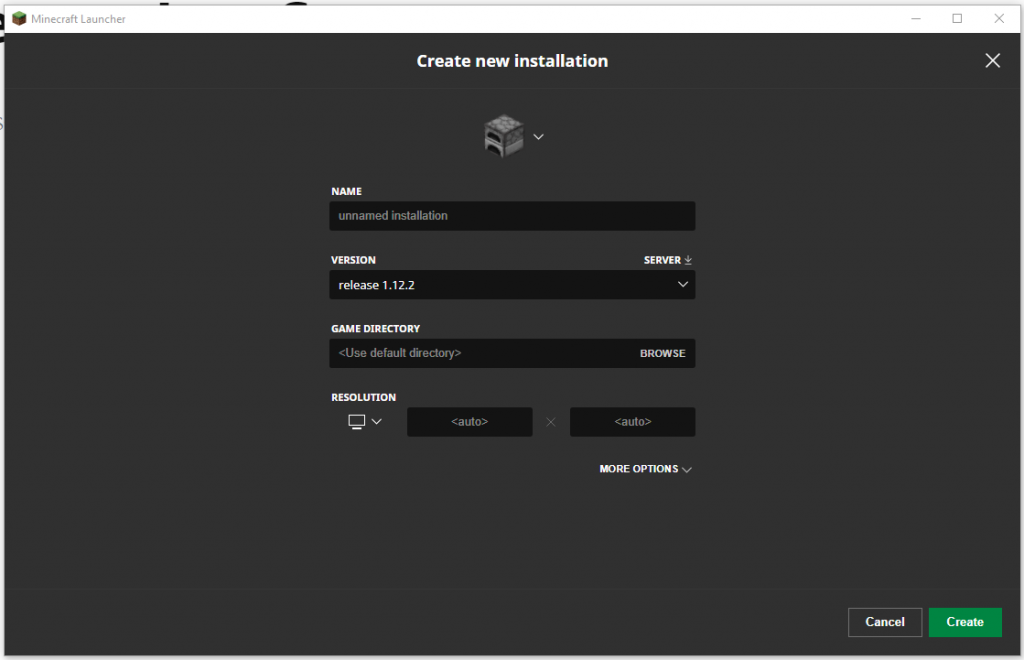Click the furnace installation icon
Viewport: 1024px width, 660px height.
504,136
